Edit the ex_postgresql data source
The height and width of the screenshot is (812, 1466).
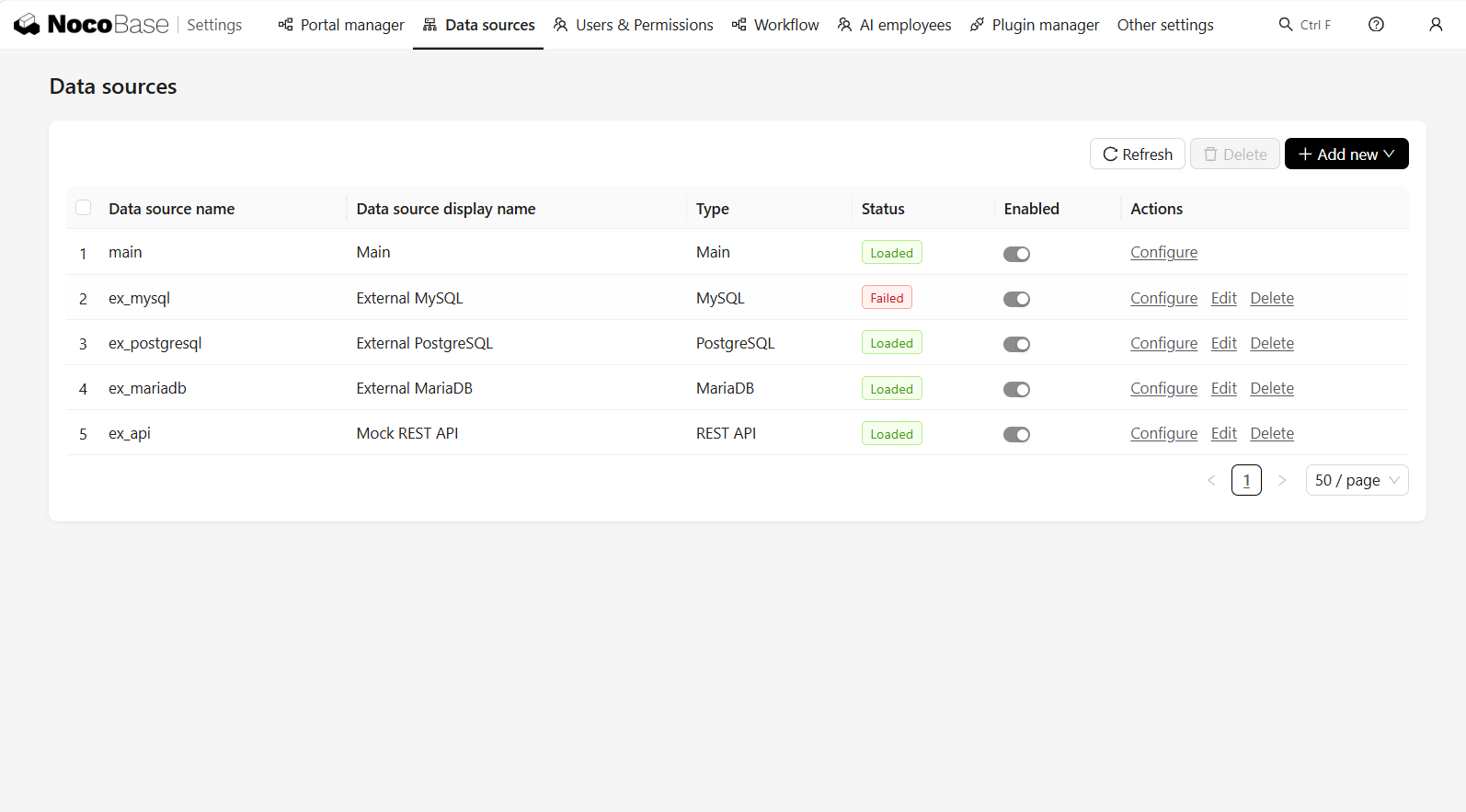point(1223,343)
